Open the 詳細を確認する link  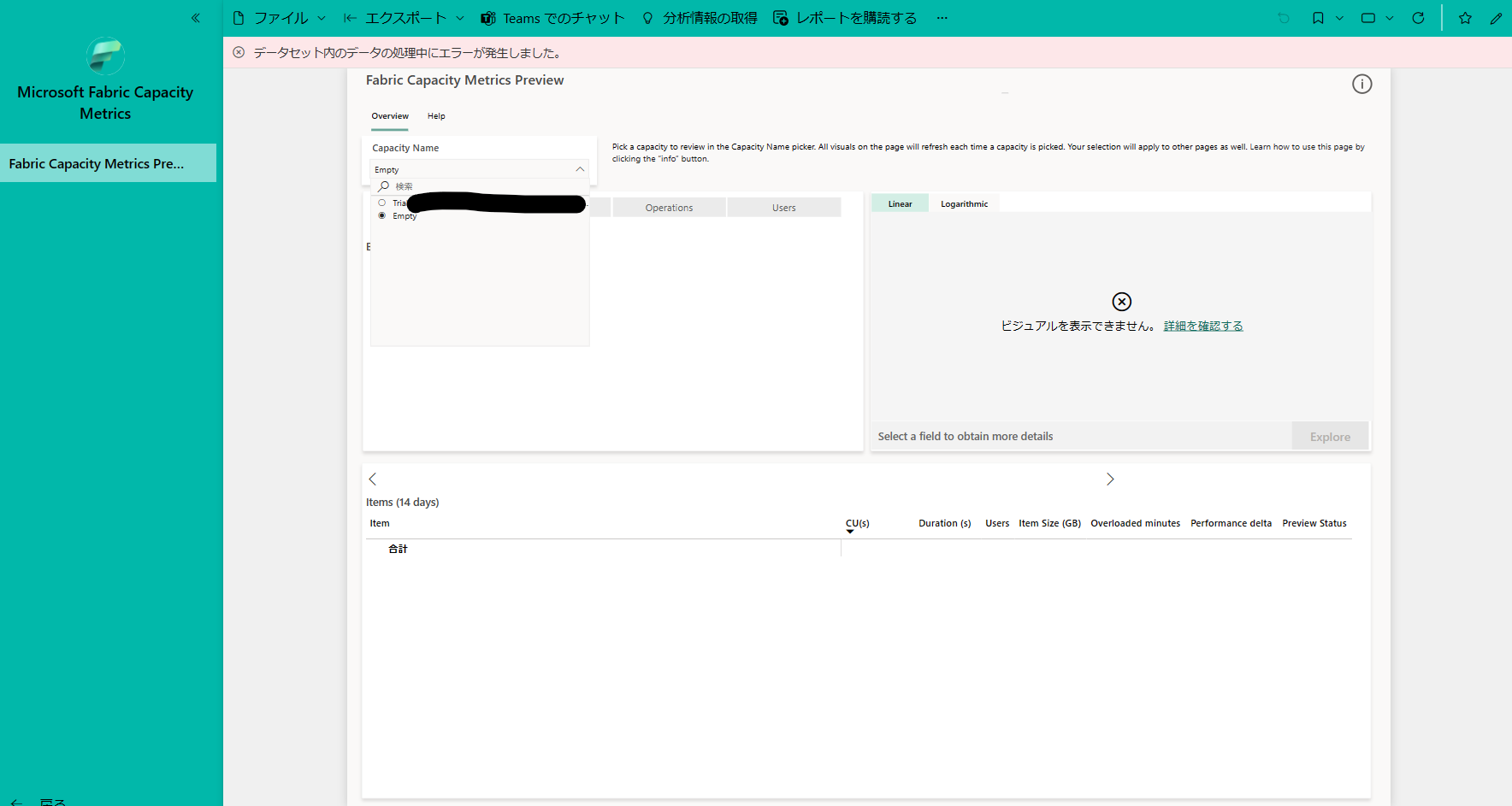point(1203,326)
